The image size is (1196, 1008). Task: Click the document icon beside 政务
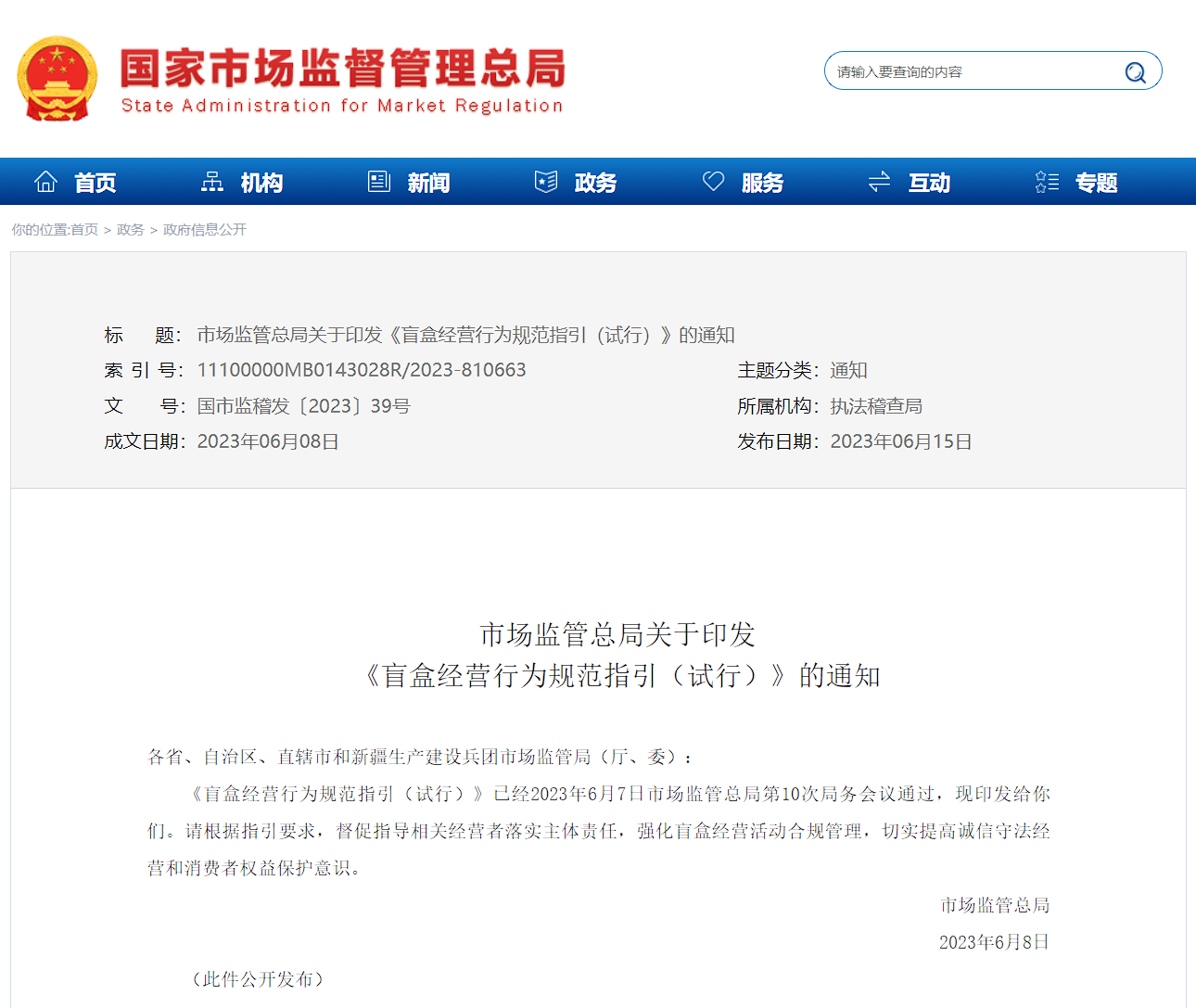546,182
